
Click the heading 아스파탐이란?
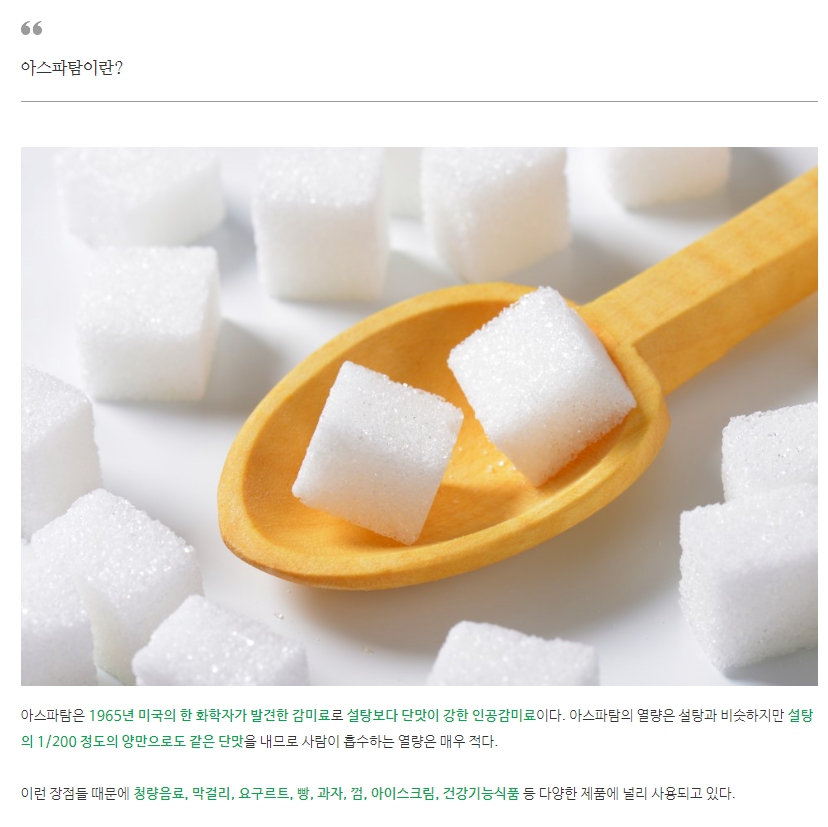point(72,68)
